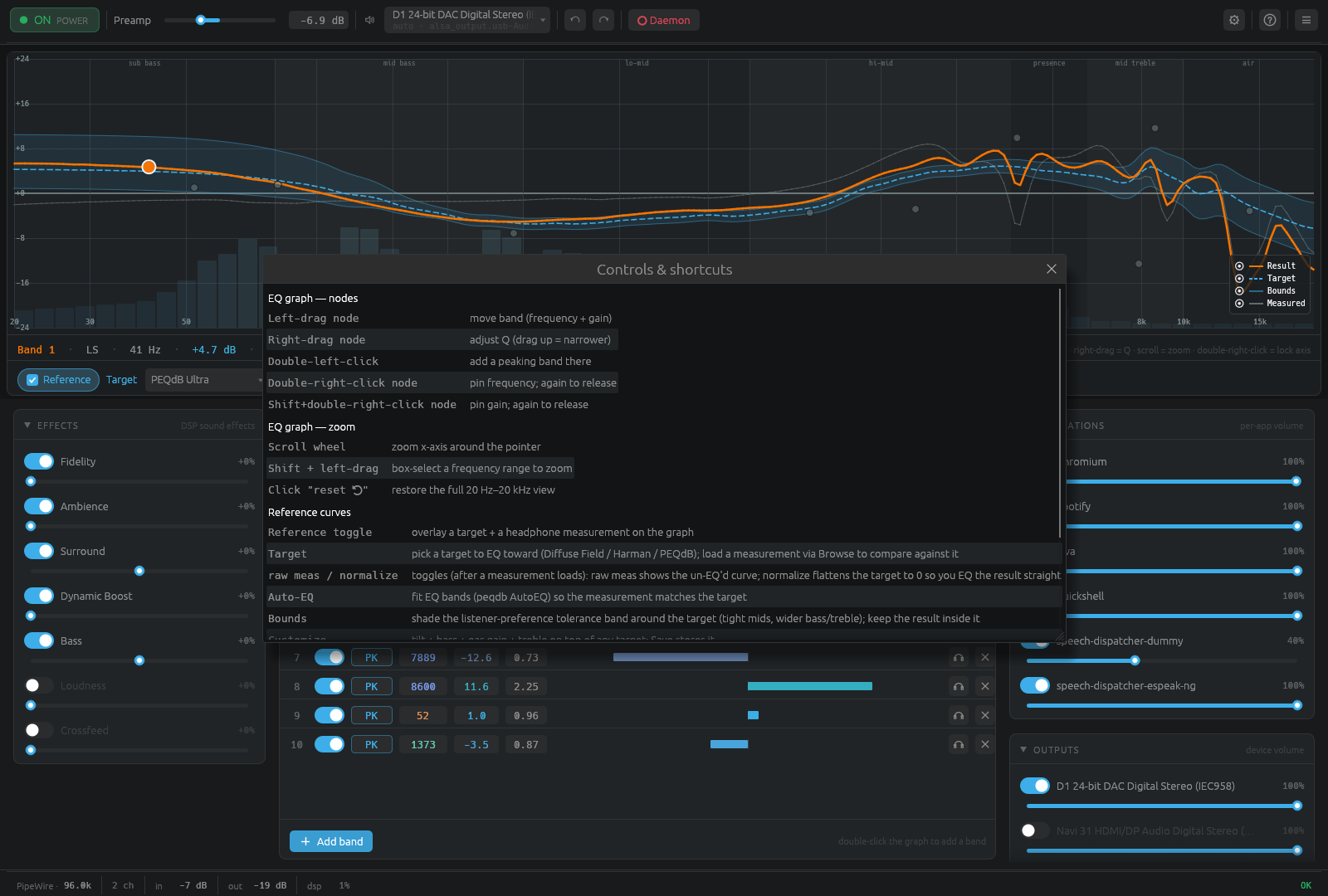Toggle speech-dispatcher-espeak-ng switch

[x=1035, y=685]
